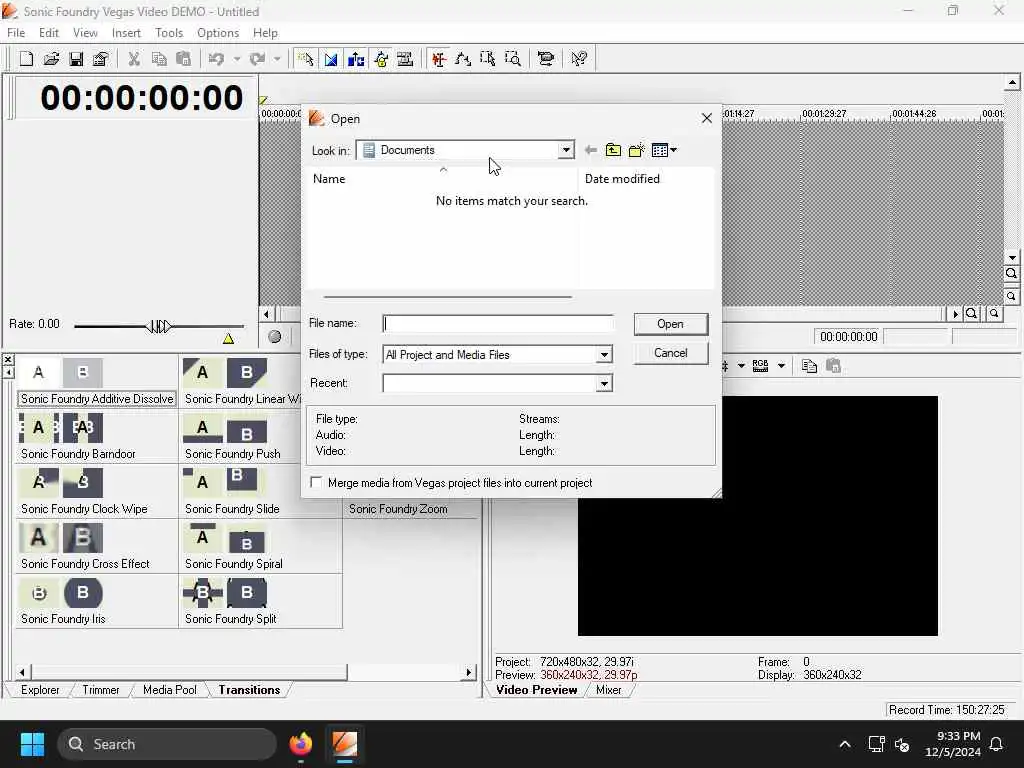Open the Recent folders dropdown
The image size is (1024, 768).
[x=604, y=383]
